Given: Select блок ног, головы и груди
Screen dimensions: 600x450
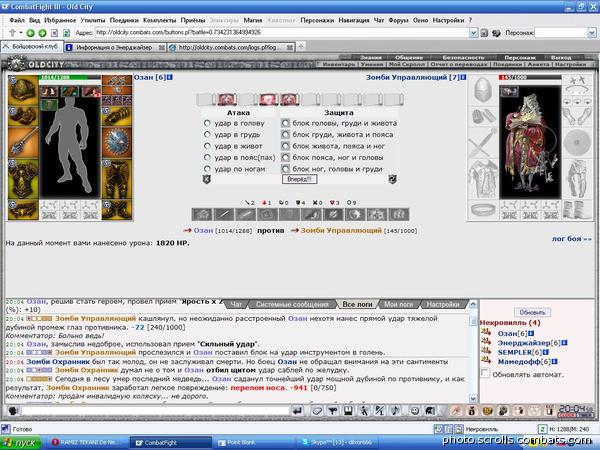Looking at the screenshot, I should (x=285, y=169).
